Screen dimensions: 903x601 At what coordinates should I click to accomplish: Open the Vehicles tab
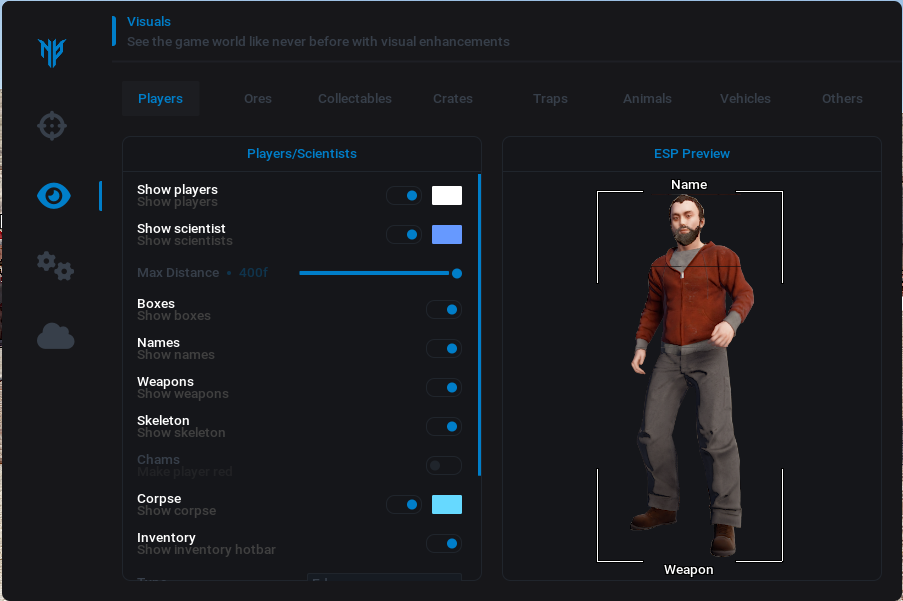click(745, 99)
